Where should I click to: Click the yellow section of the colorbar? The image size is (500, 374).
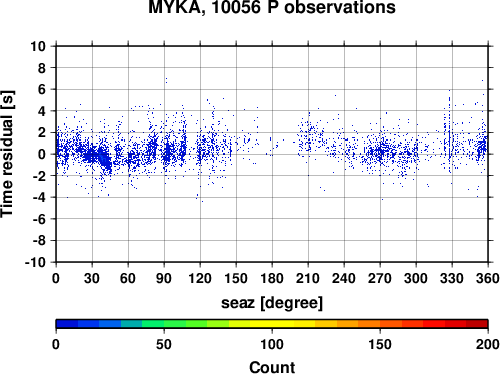pos(272,324)
